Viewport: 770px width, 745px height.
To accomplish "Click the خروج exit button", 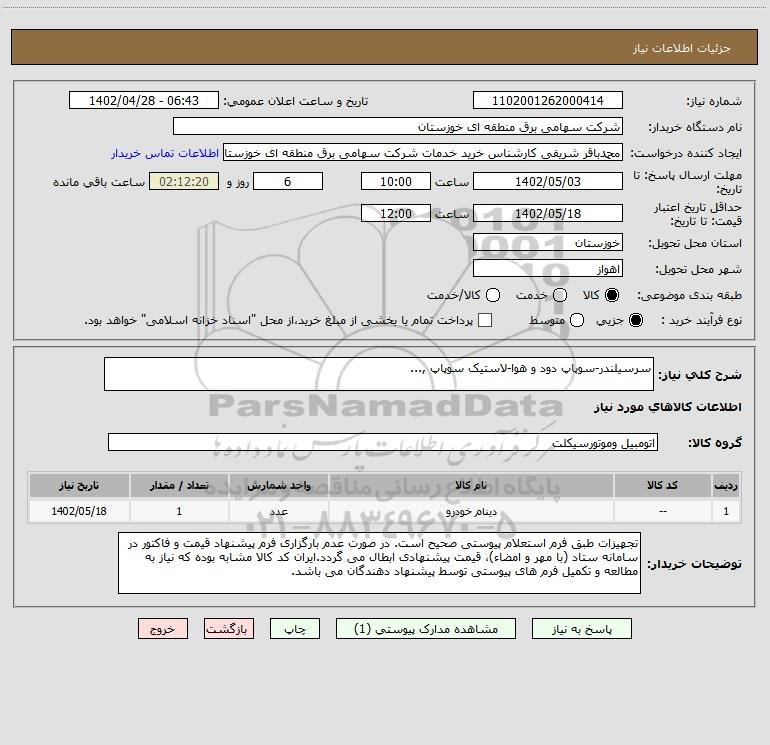I will click(x=163, y=629).
